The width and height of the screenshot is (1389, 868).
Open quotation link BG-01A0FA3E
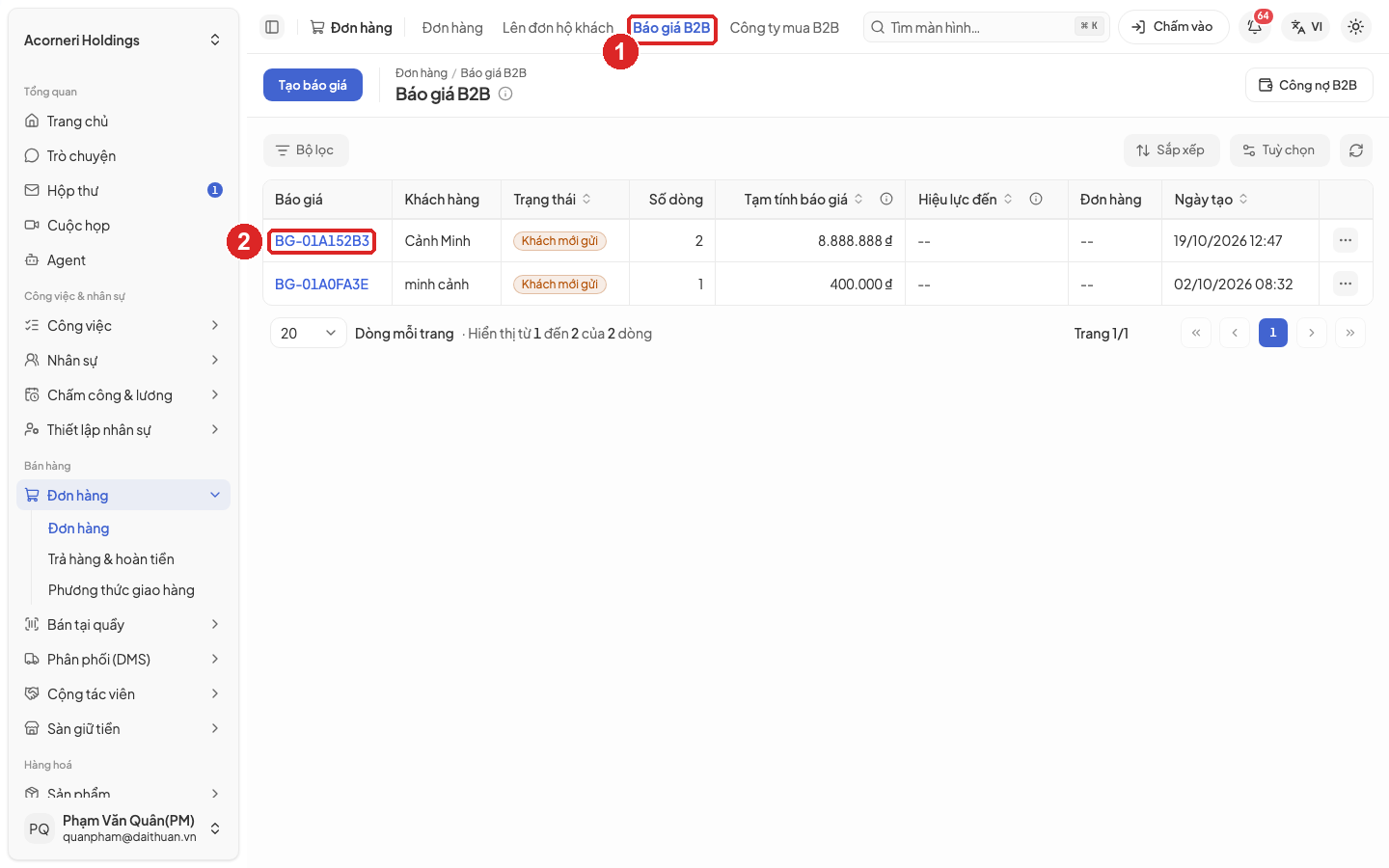[321, 284]
